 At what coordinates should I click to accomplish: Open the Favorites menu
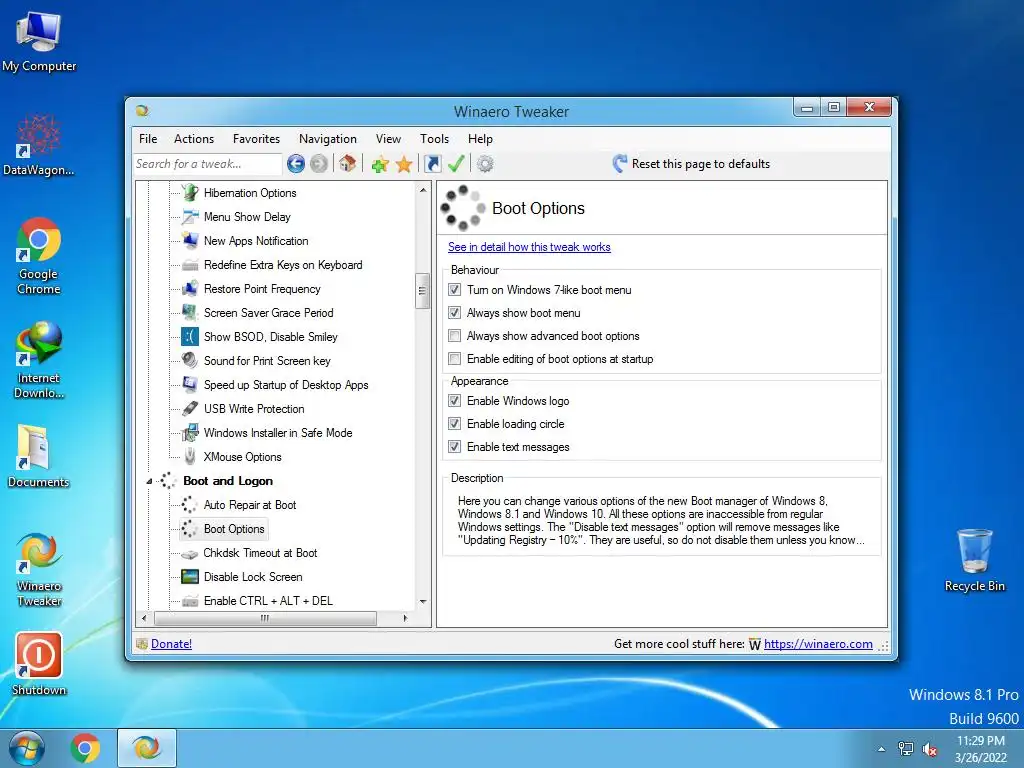tap(256, 138)
